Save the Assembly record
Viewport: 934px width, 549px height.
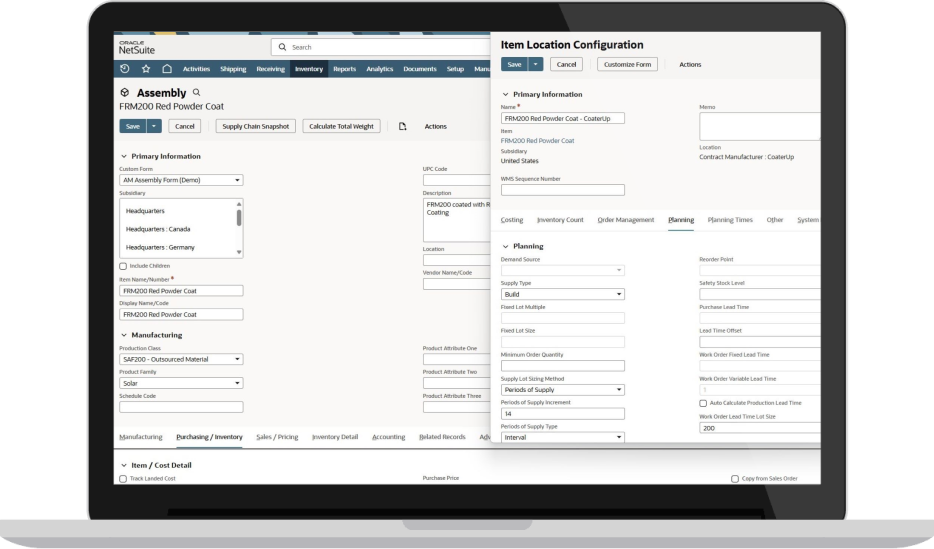pyautogui.click(x=133, y=126)
